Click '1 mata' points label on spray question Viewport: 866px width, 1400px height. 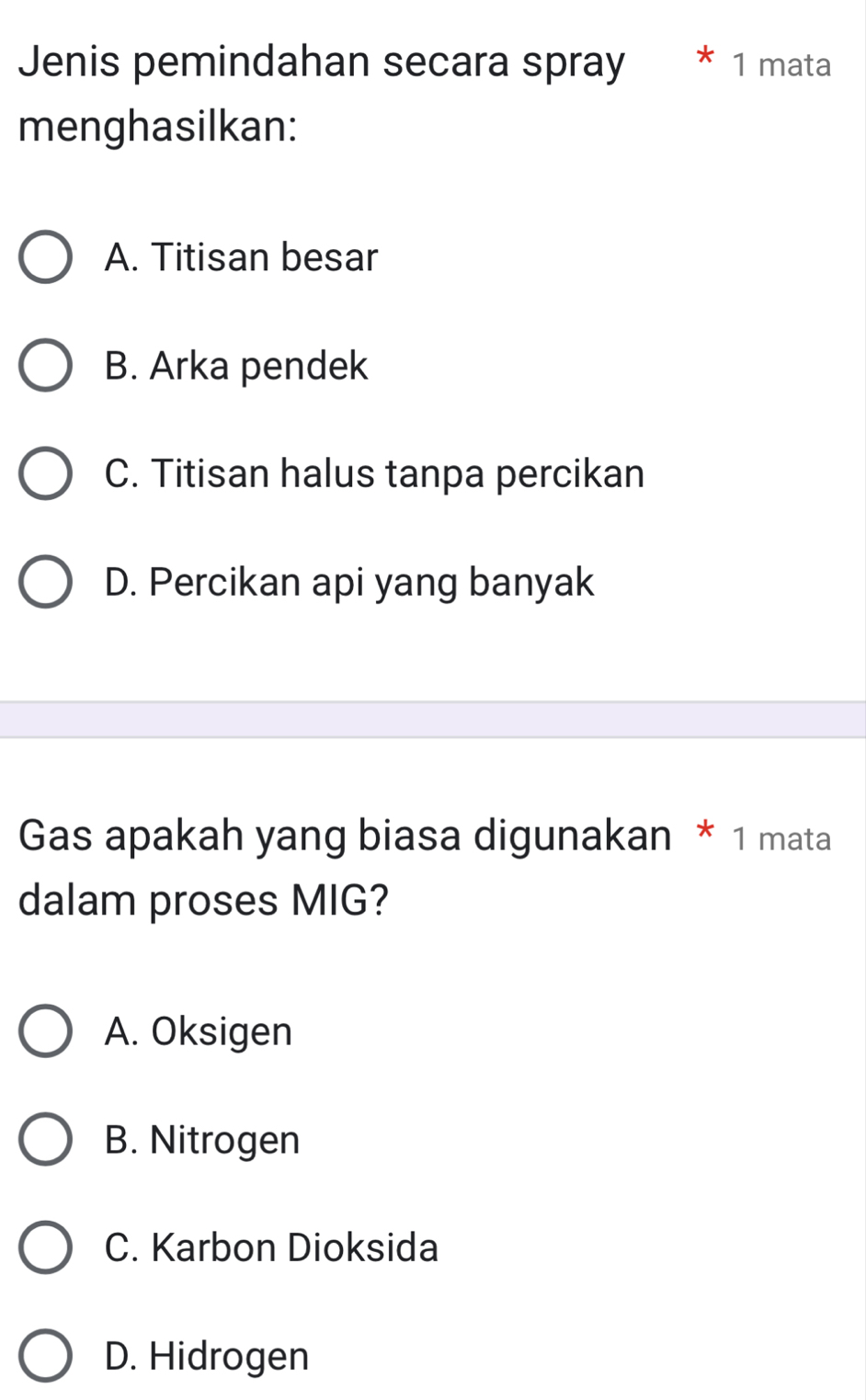coord(781,65)
